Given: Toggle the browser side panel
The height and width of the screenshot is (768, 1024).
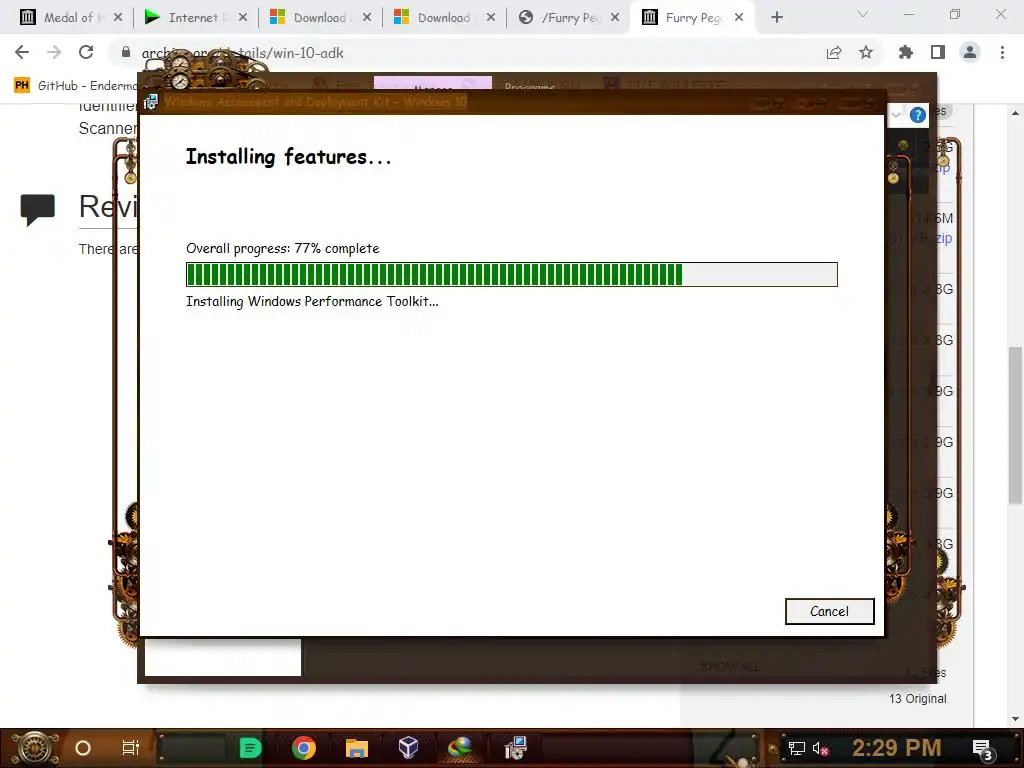Looking at the screenshot, I should point(938,52).
